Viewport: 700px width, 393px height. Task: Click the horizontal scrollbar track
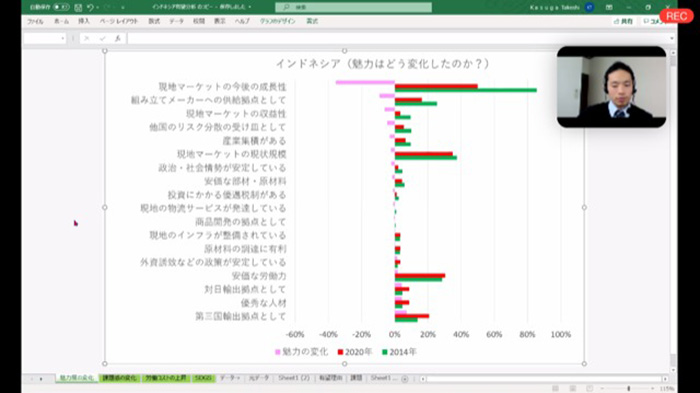point(543,379)
